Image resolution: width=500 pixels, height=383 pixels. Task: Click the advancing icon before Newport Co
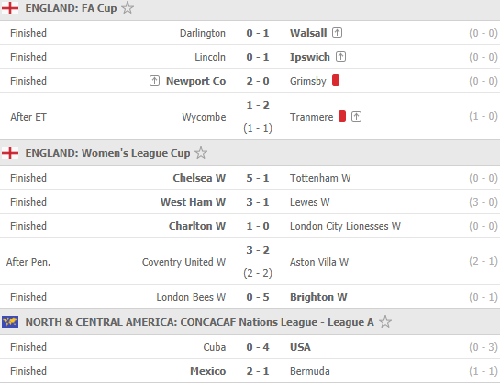point(155,80)
